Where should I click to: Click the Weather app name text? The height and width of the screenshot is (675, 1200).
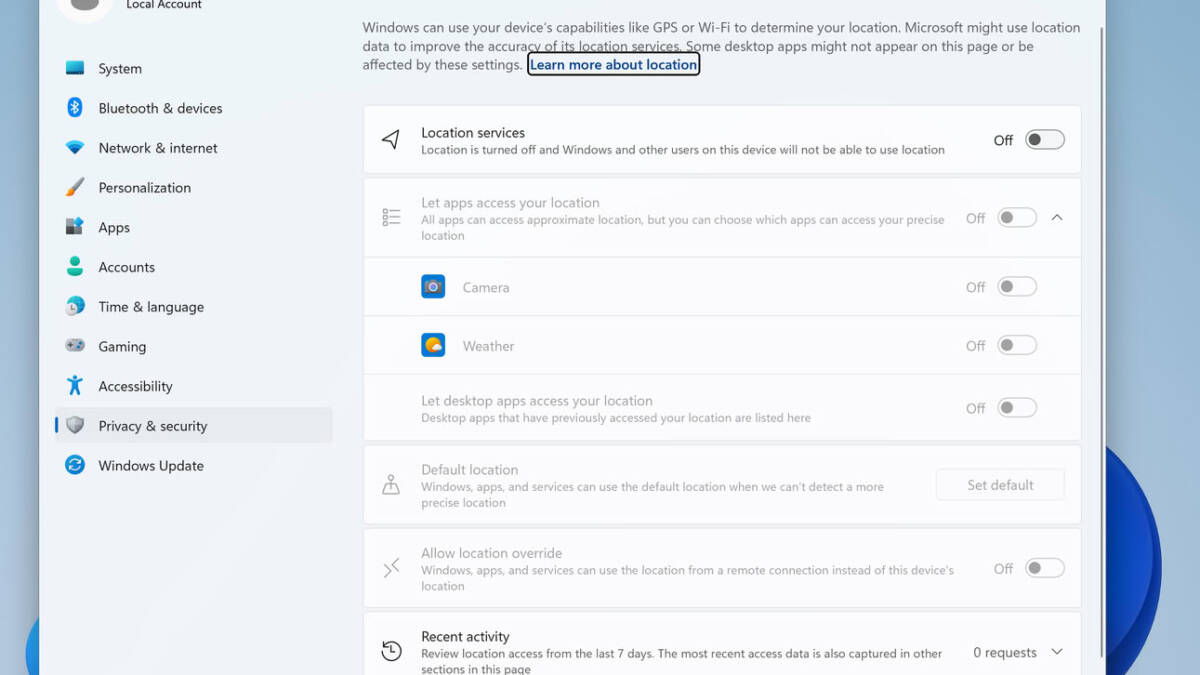pos(488,346)
